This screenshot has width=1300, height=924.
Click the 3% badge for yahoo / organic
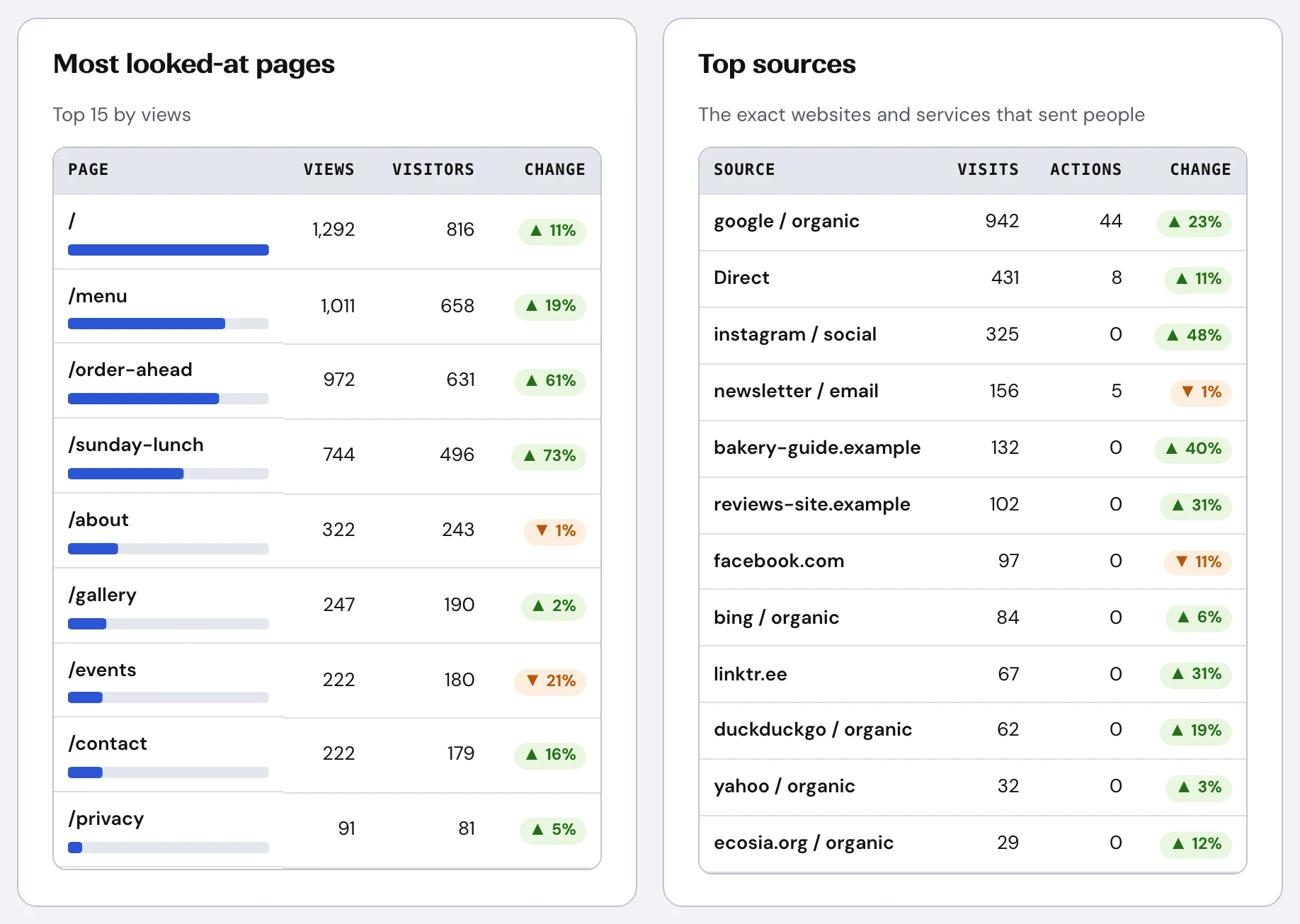click(x=1199, y=787)
